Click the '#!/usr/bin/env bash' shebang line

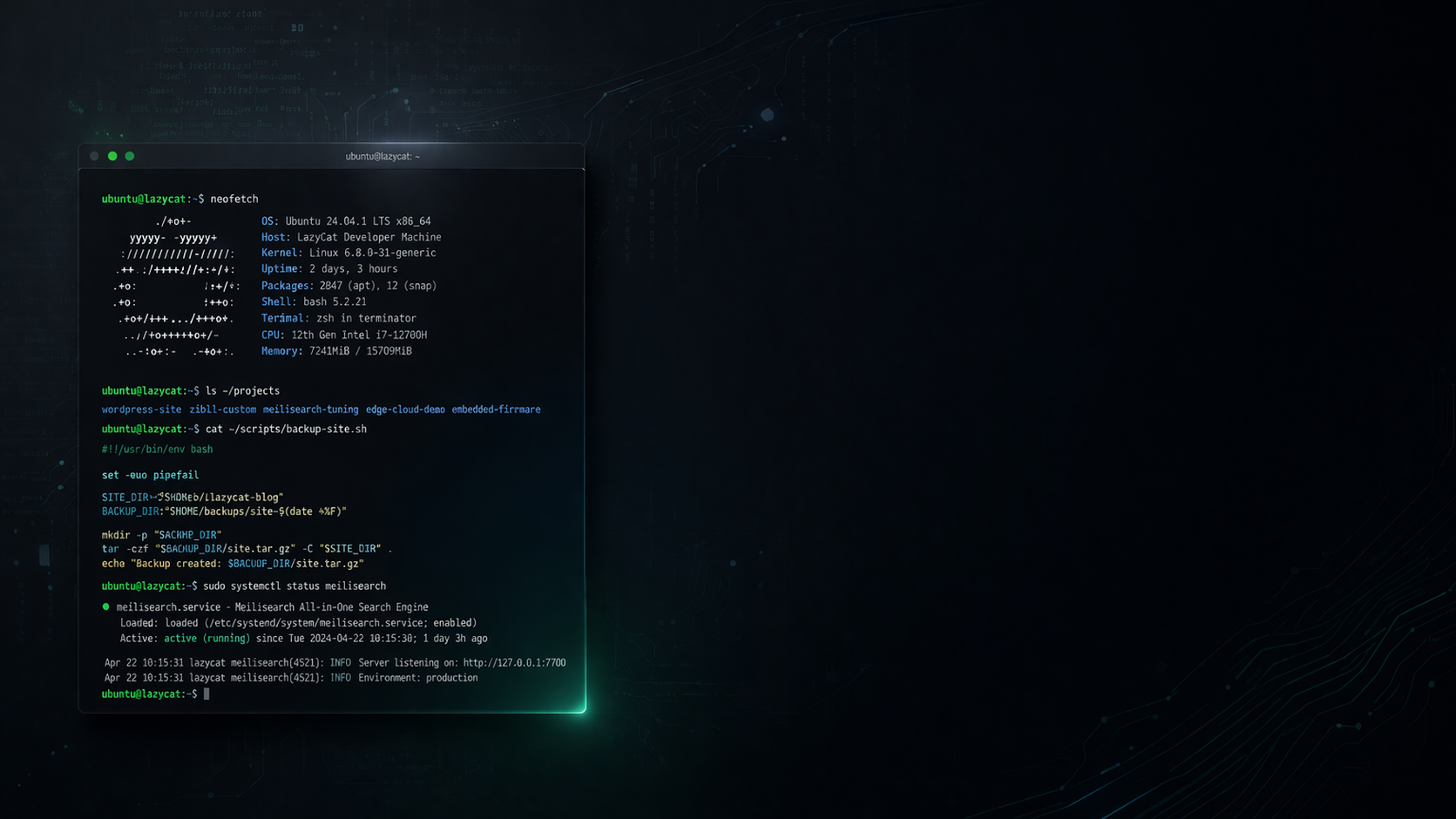(157, 450)
